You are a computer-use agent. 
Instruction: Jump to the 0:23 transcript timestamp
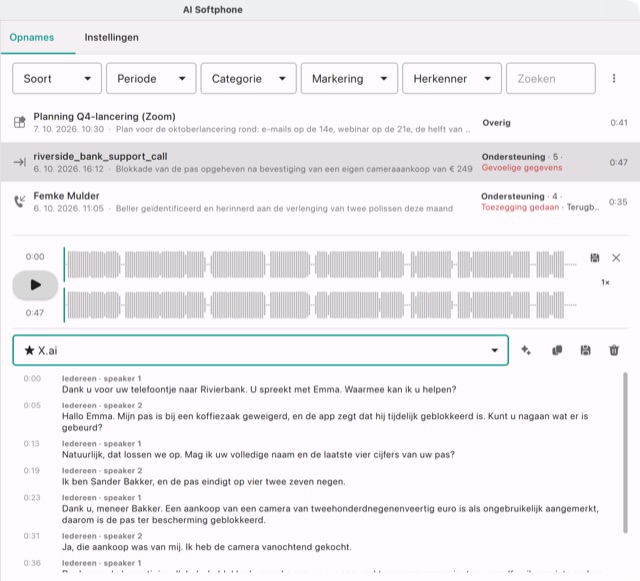32,497
